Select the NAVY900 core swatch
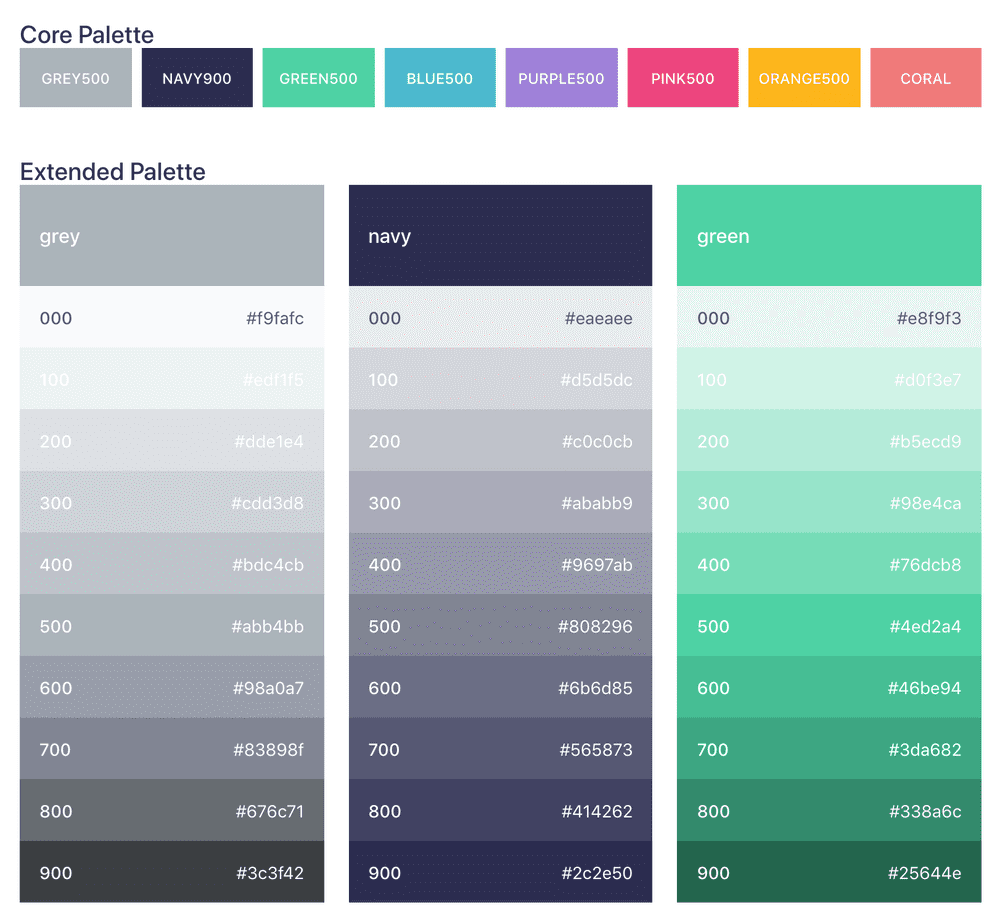This screenshot has height=916, width=1000. coord(197,78)
